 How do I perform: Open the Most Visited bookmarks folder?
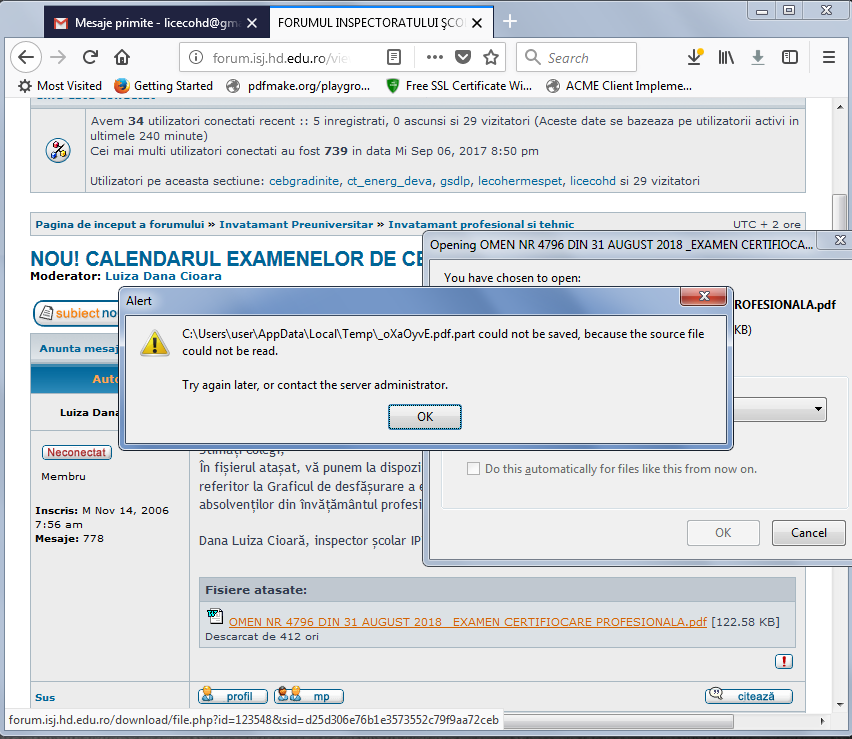(x=60, y=86)
